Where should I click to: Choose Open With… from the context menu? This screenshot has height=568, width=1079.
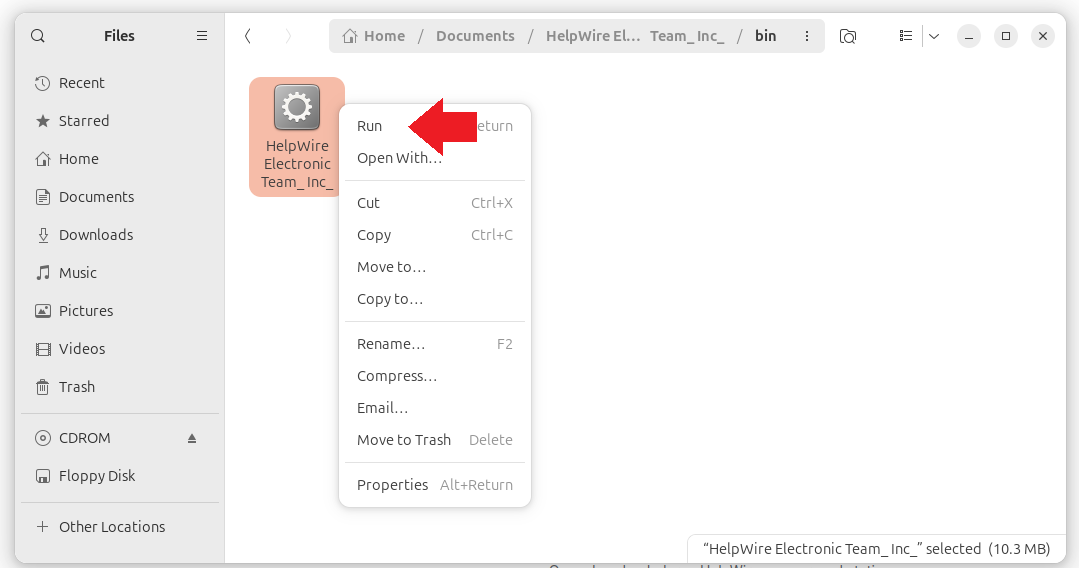[x=435, y=158]
